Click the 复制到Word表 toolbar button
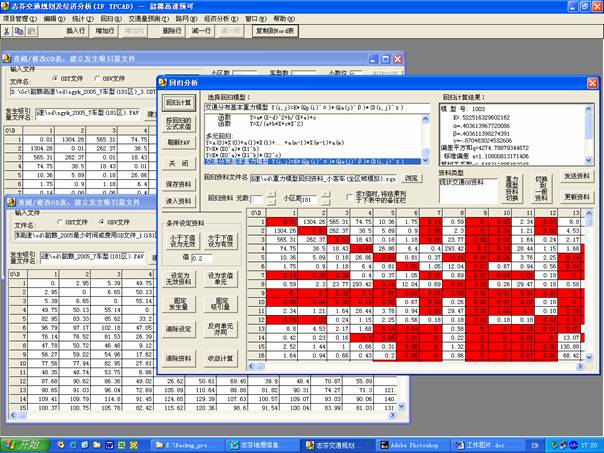The image size is (604, 453). click(275, 31)
